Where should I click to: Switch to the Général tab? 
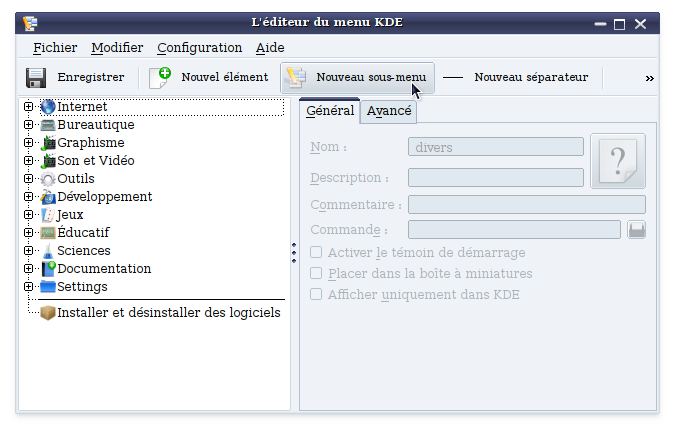tap(330, 111)
